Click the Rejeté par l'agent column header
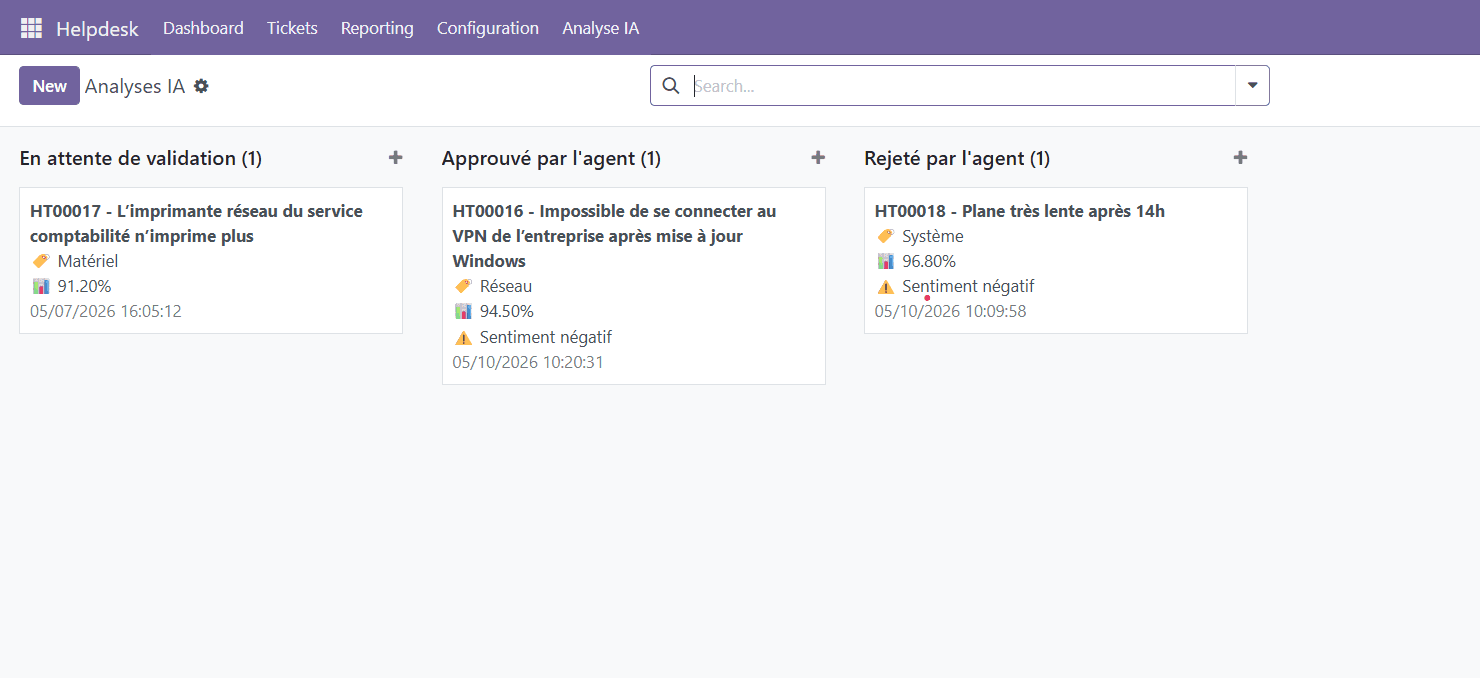The height and width of the screenshot is (678, 1480). point(957,158)
